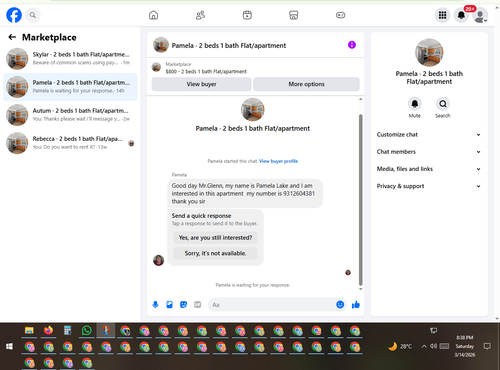Open Rebecca conversation in chat list
The width and height of the screenshot is (500, 370).
coord(70,143)
